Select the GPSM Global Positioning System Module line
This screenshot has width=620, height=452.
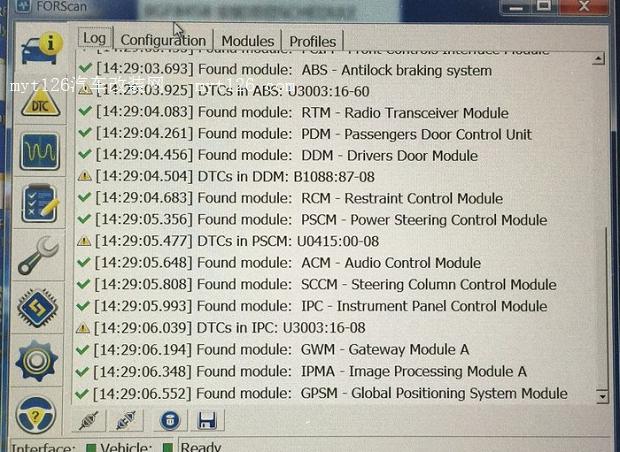321,393
